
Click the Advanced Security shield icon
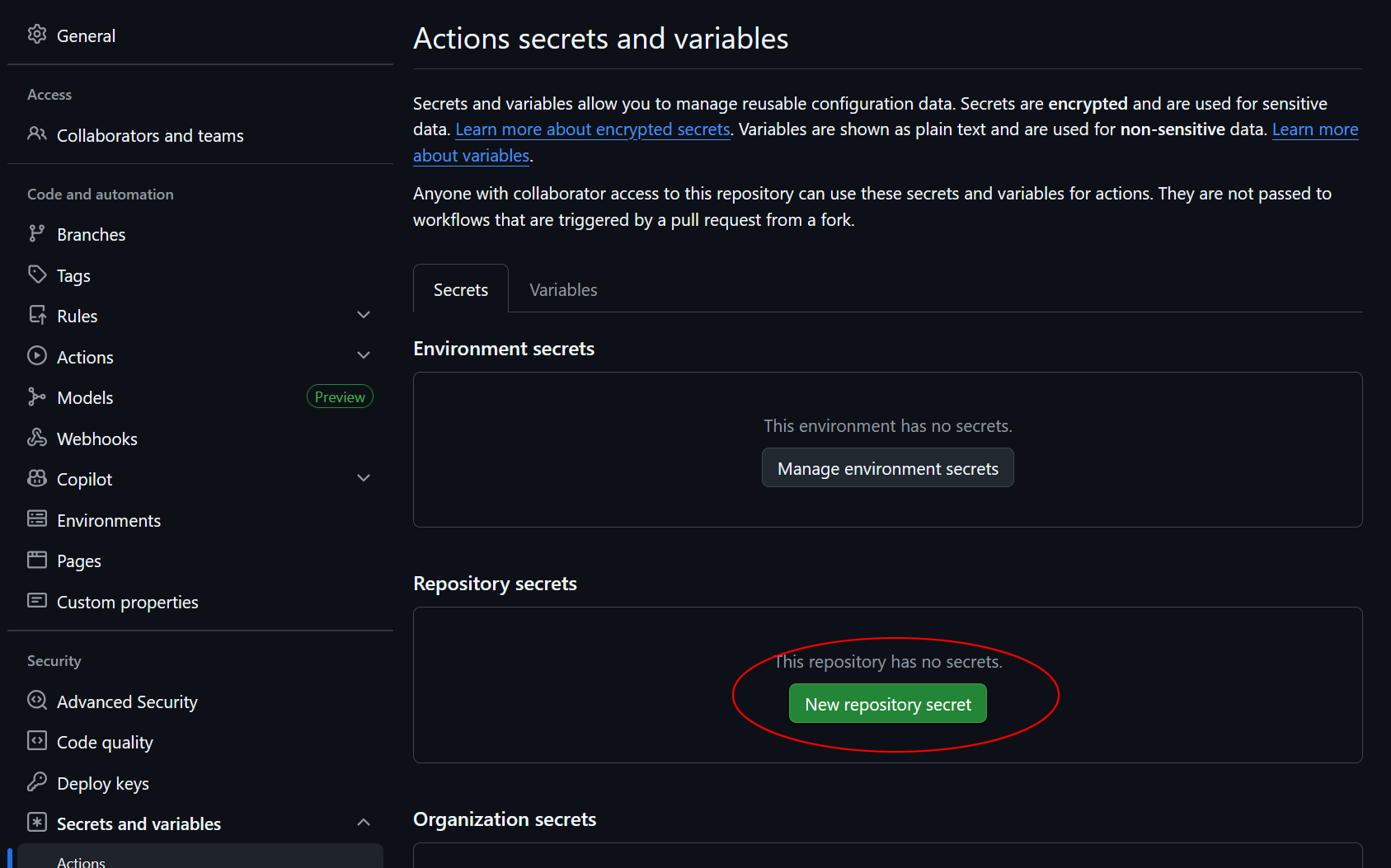pyautogui.click(x=37, y=700)
